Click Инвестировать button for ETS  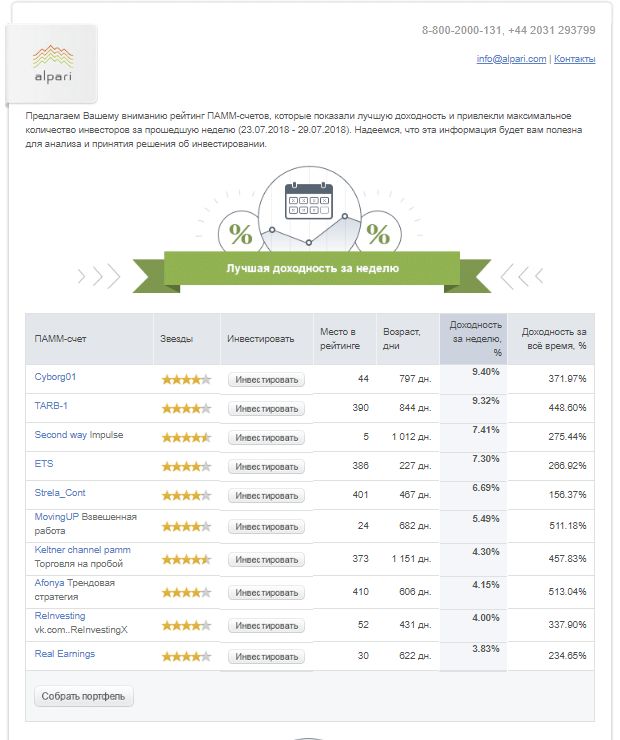click(x=267, y=467)
